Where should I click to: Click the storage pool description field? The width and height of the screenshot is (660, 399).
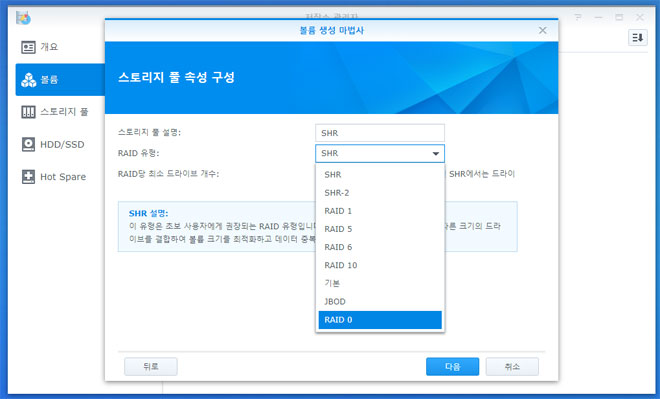click(380, 133)
